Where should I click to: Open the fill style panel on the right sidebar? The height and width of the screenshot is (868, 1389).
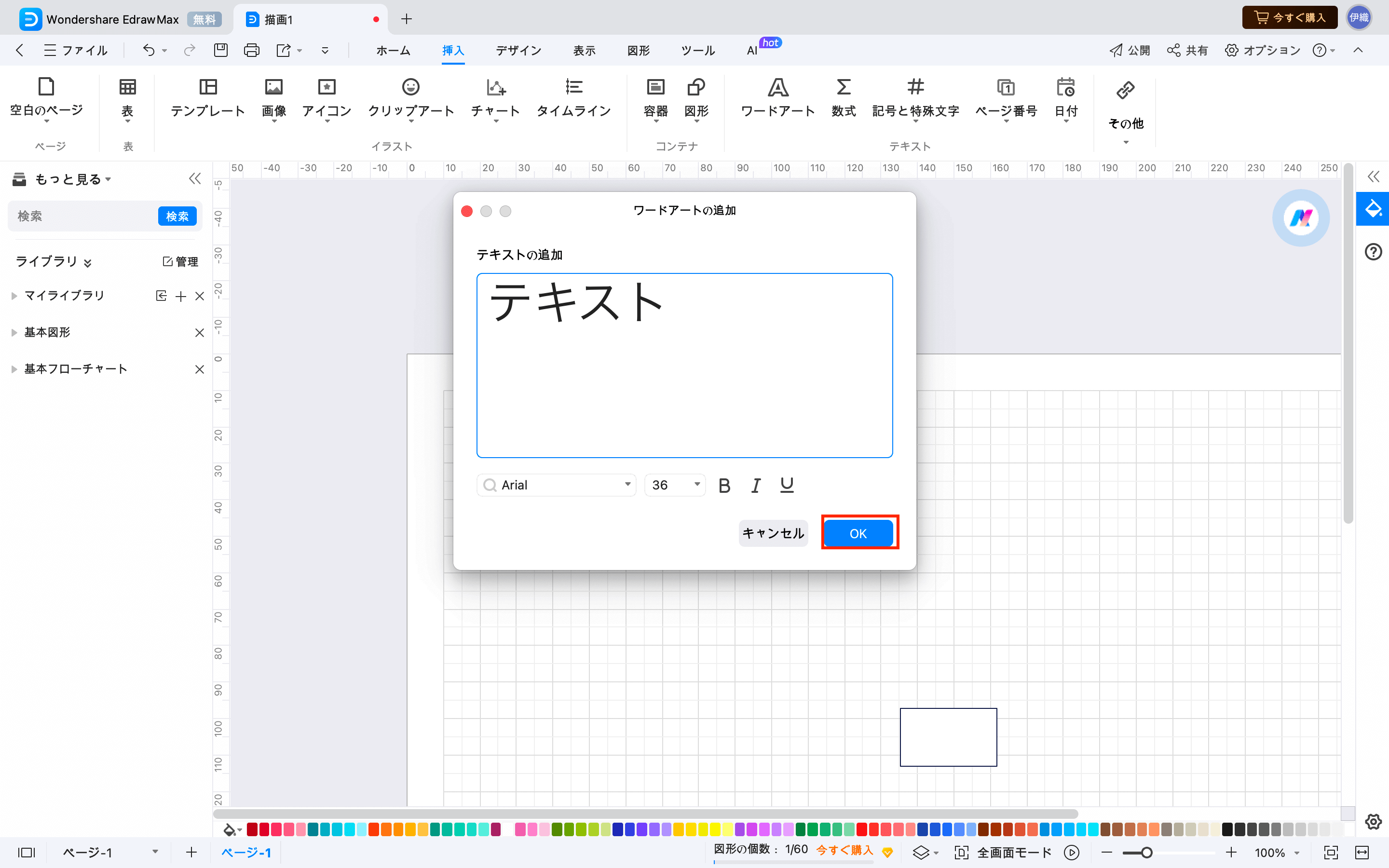[1373, 209]
